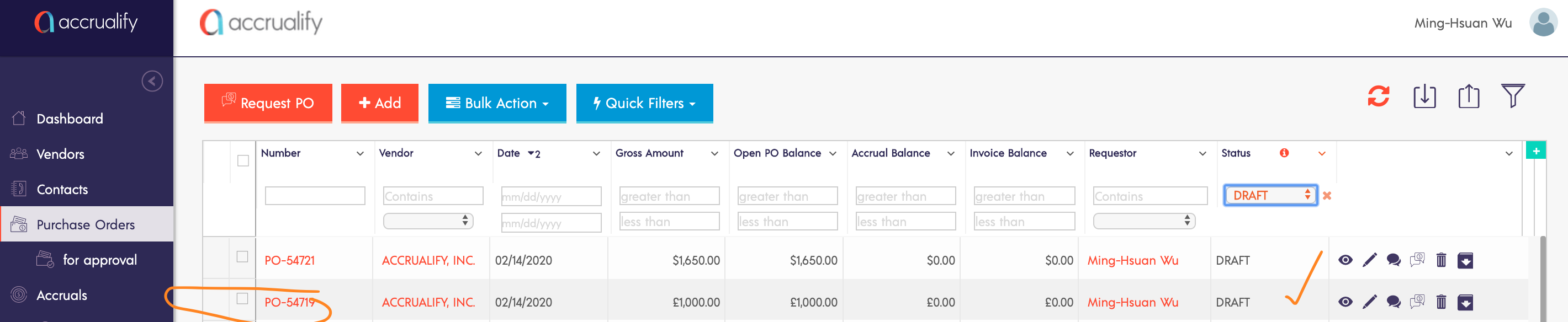Expand the Quick Filters dropdown
Viewport: 1568px width, 322px height.
point(644,103)
